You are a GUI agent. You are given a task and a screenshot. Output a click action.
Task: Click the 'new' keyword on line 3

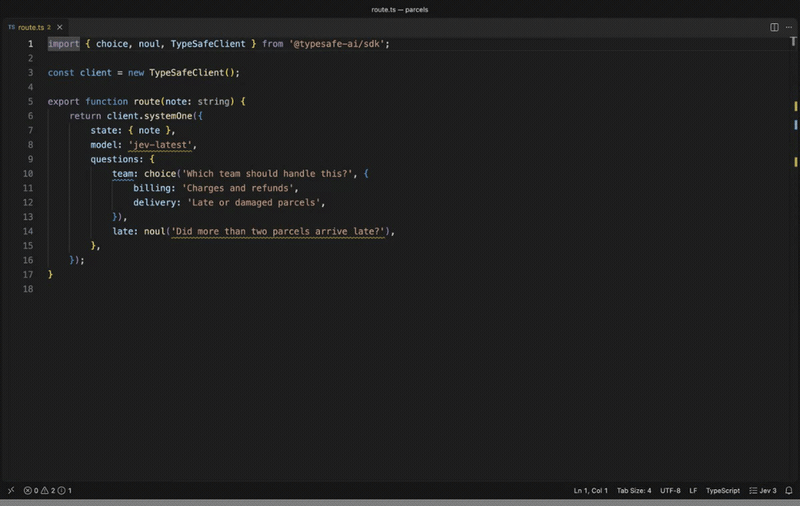[x=136, y=72]
